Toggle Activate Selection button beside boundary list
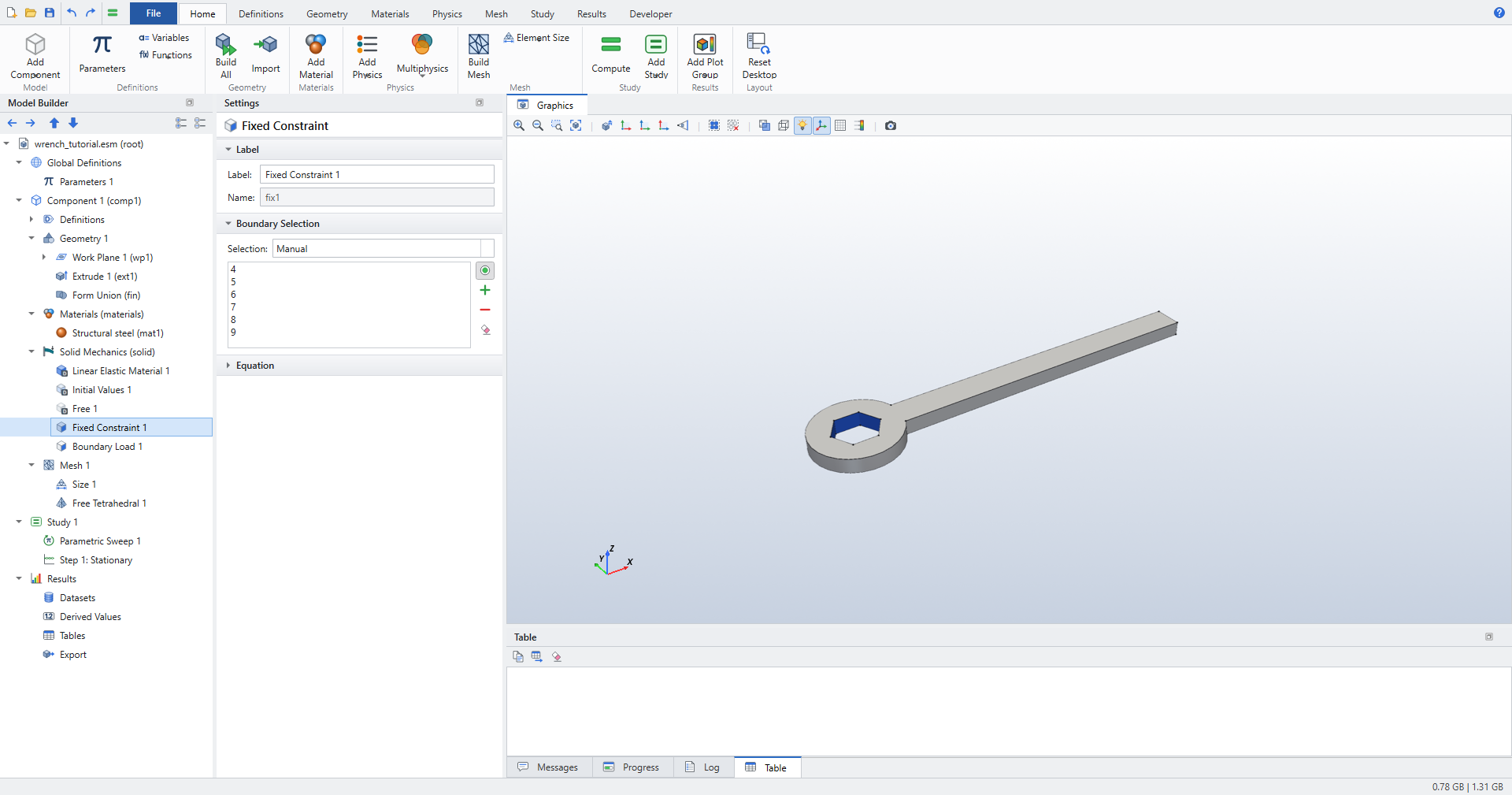 click(485, 271)
